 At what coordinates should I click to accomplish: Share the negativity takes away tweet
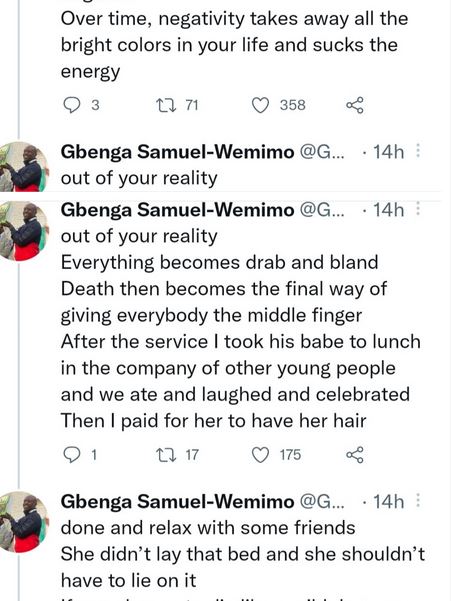point(354,105)
